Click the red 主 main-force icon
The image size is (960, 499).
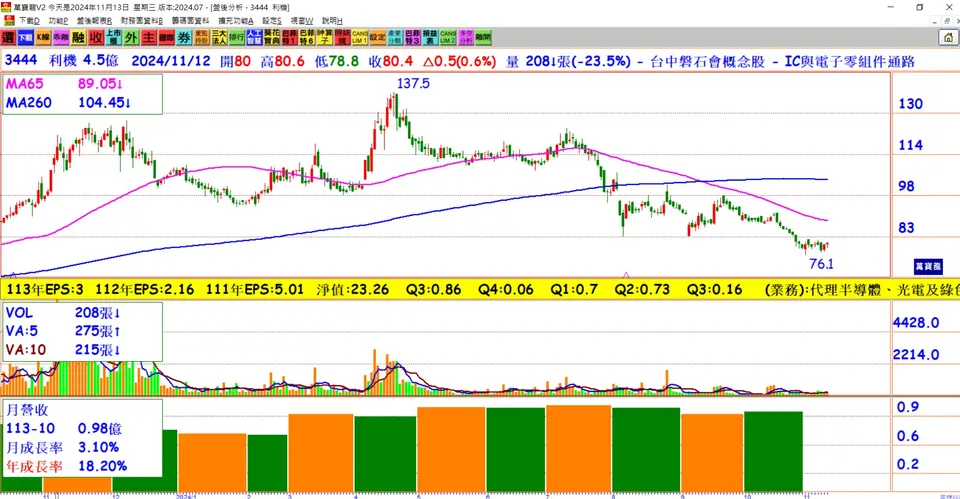[149, 37]
